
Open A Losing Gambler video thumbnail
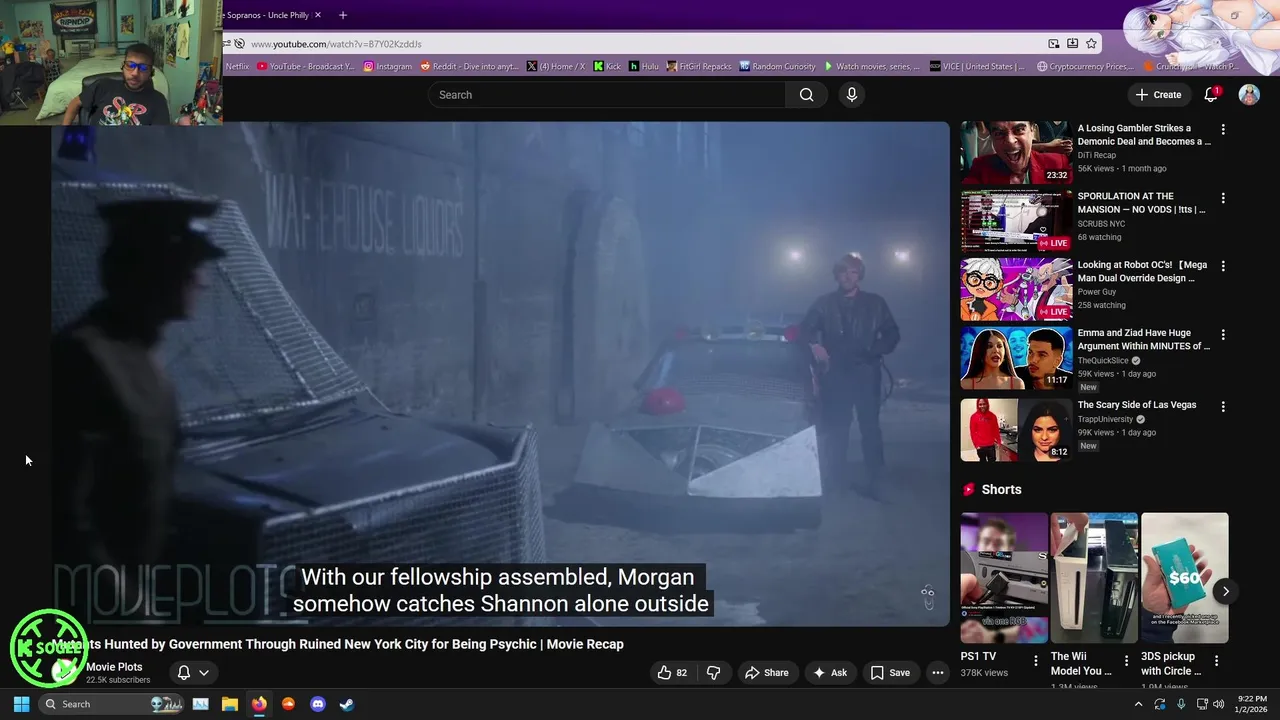coord(1016,153)
